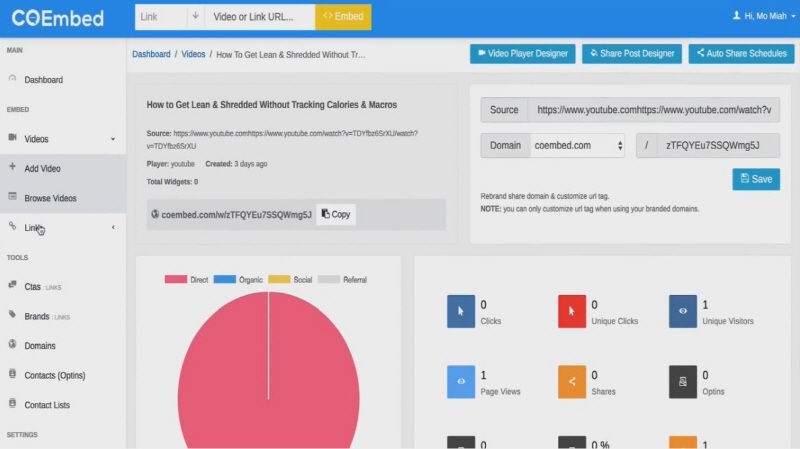
Task: Click the Video or Link URL field
Action: (259, 17)
